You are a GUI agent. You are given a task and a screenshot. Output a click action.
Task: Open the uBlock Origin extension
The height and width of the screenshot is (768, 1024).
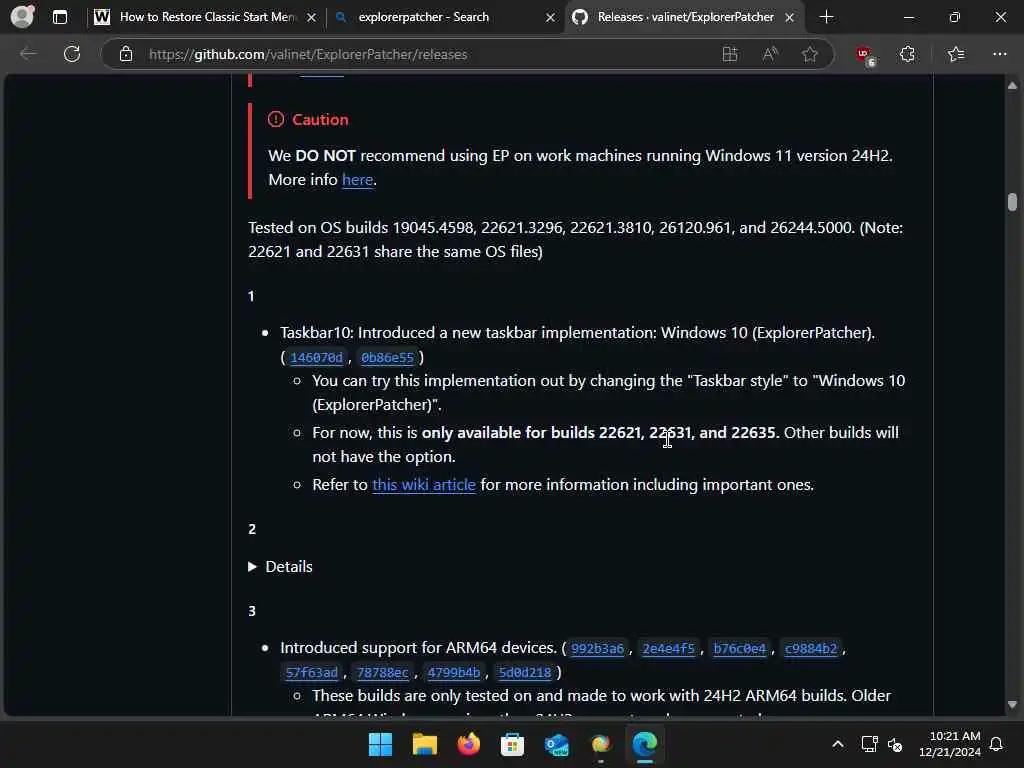point(865,55)
